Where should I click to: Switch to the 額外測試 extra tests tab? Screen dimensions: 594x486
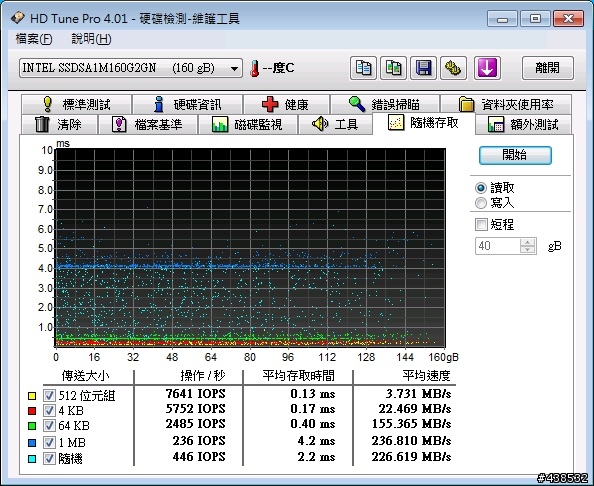click(x=524, y=124)
